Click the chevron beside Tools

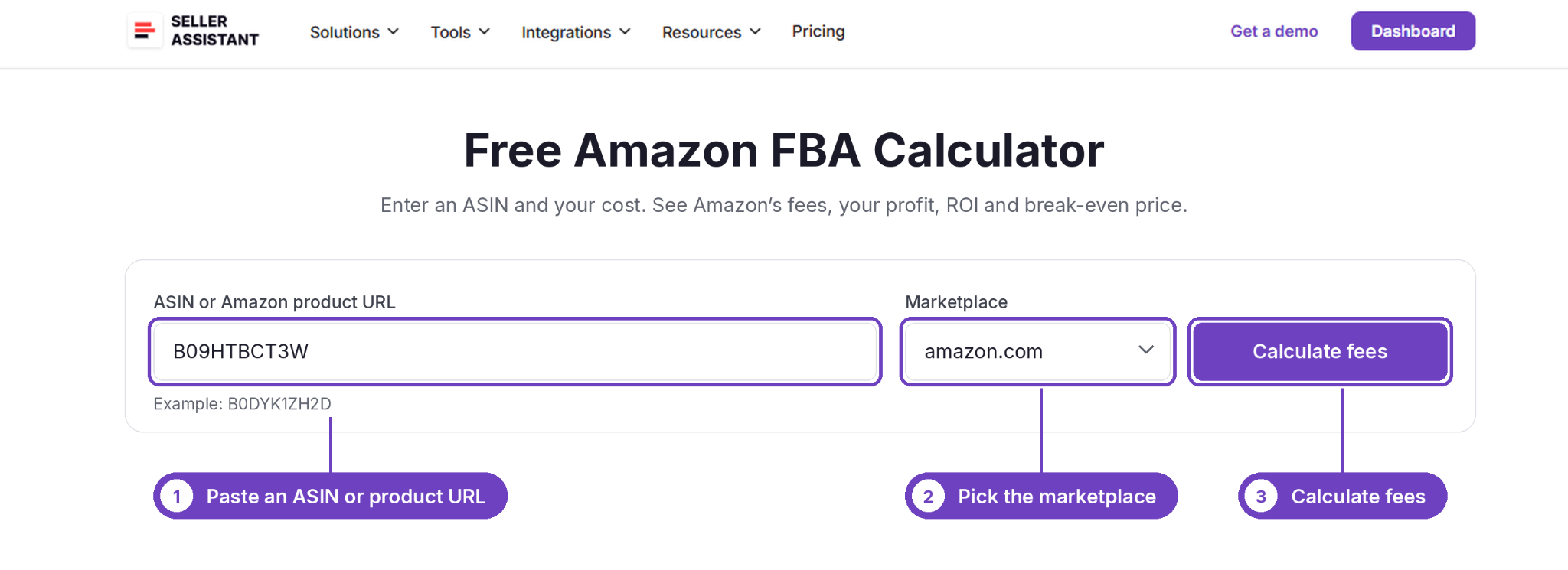coord(484,31)
